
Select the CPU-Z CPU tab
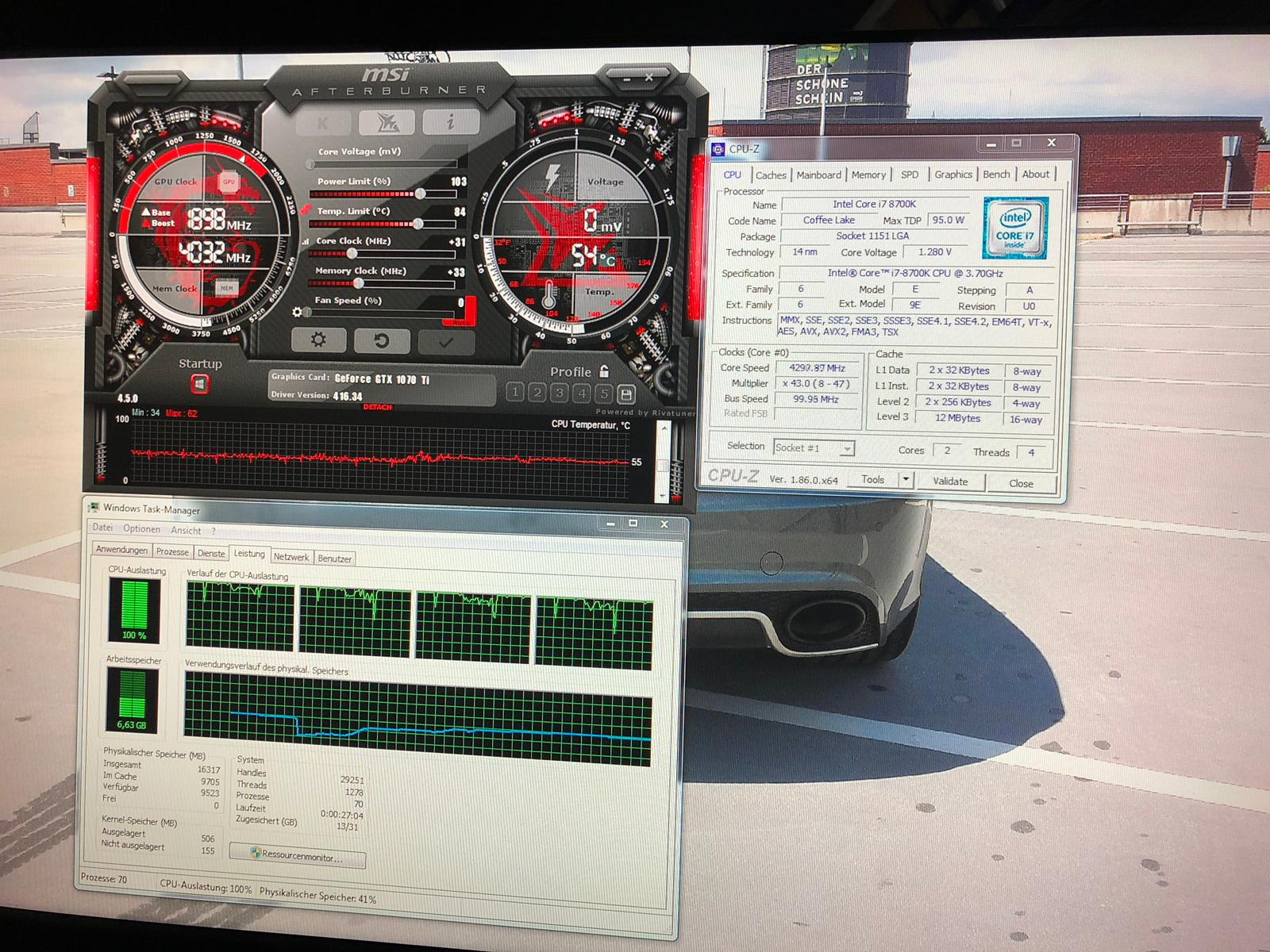coord(733,175)
